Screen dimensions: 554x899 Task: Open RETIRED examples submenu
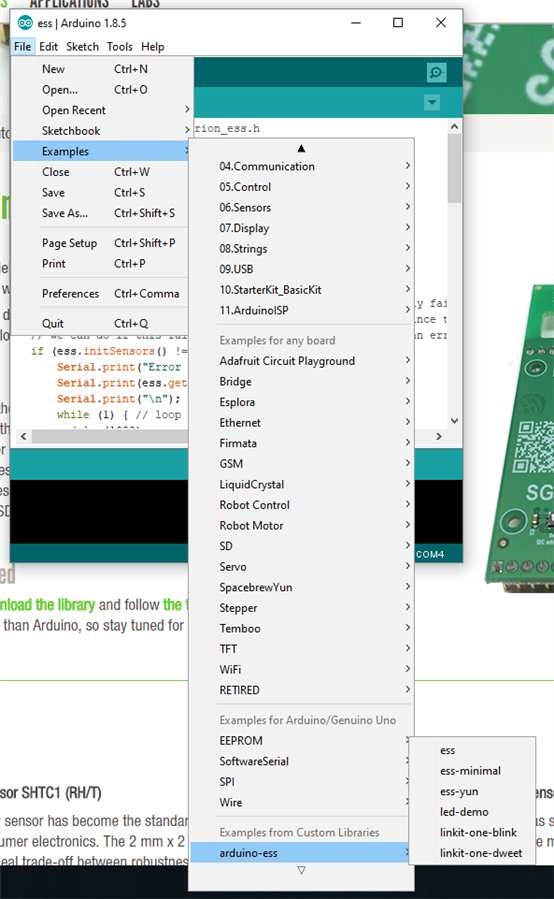301,690
